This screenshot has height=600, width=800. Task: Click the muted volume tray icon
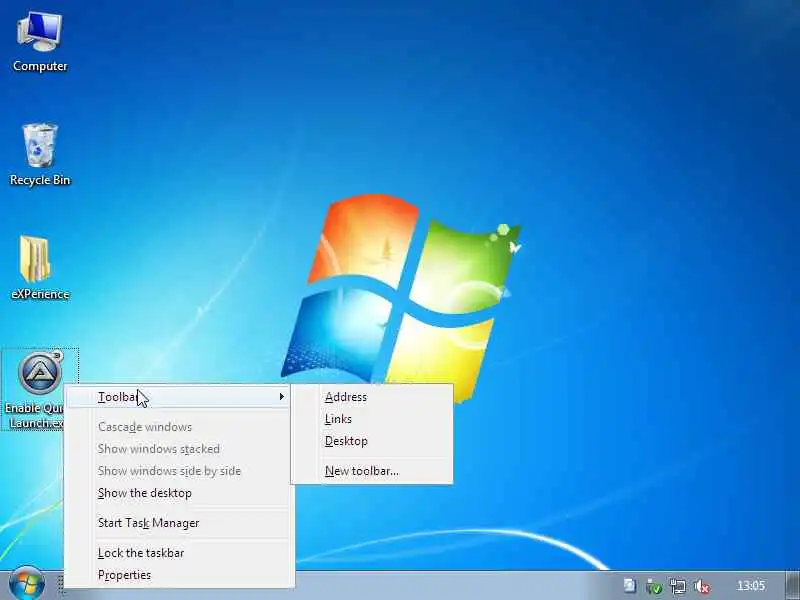[x=703, y=586]
